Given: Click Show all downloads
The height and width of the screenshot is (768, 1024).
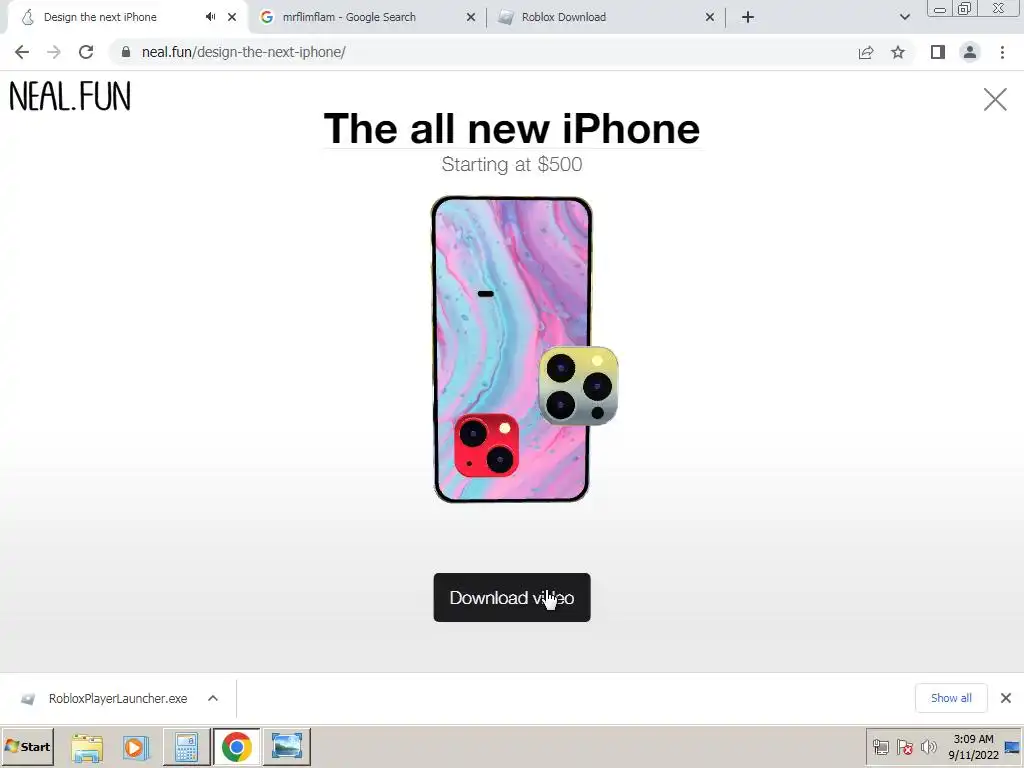Looking at the screenshot, I should pyautogui.click(x=951, y=698).
